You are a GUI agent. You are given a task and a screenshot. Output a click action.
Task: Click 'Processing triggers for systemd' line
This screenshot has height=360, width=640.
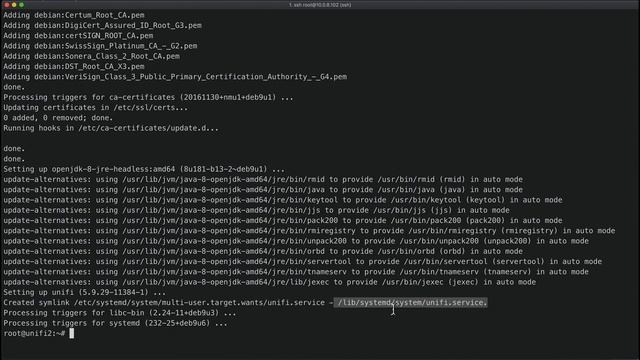[115, 323]
